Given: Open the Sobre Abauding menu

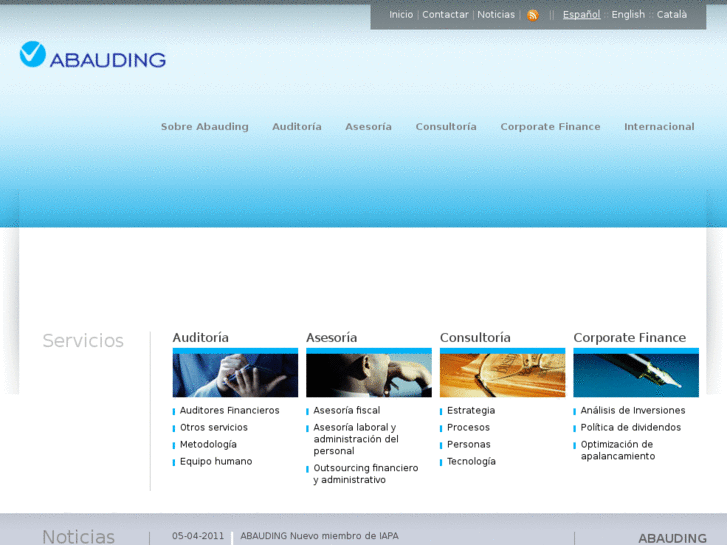Looking at the screenshot, I should (204, 127).
